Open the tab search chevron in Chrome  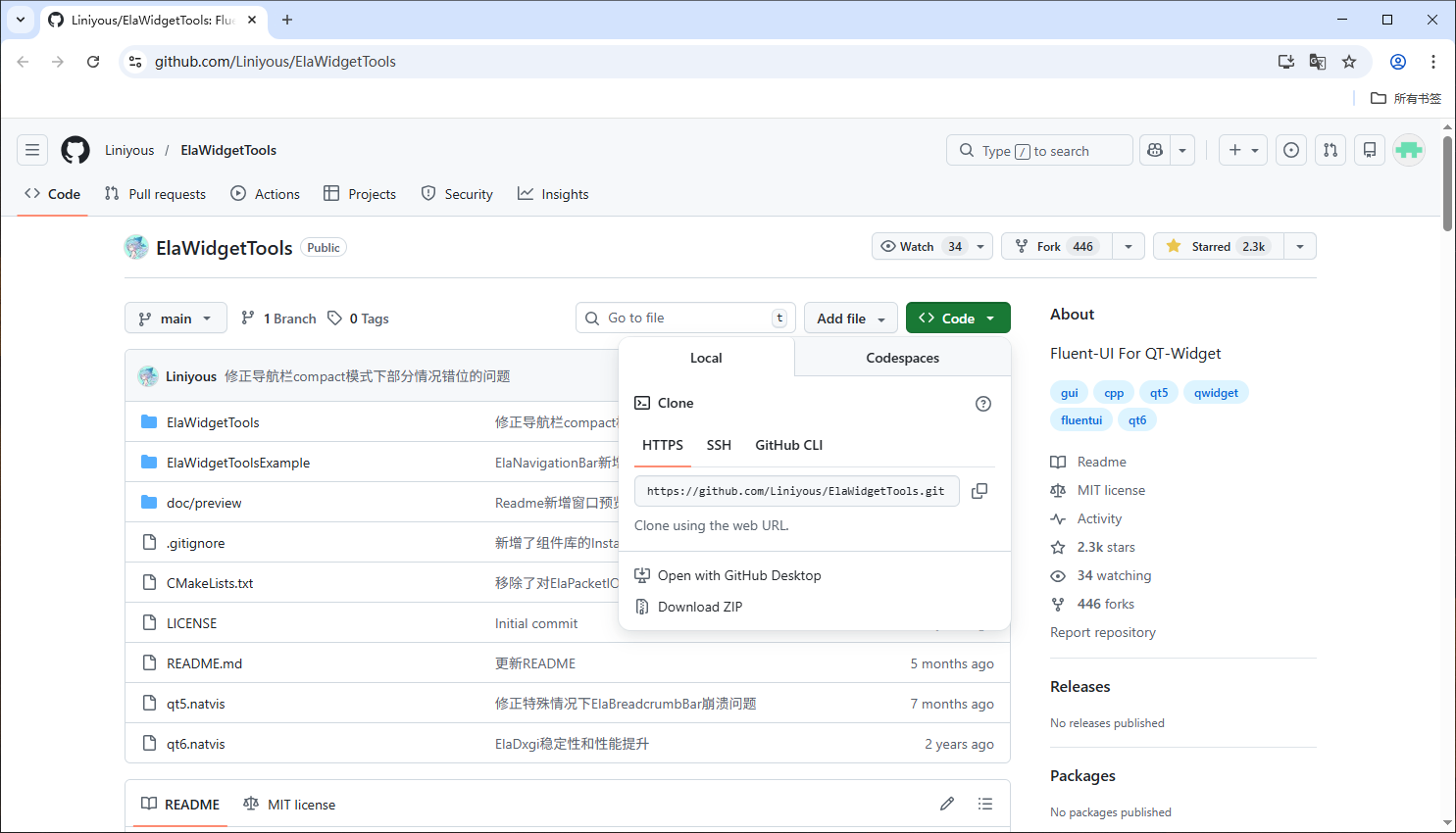click(x=21, y=20)
